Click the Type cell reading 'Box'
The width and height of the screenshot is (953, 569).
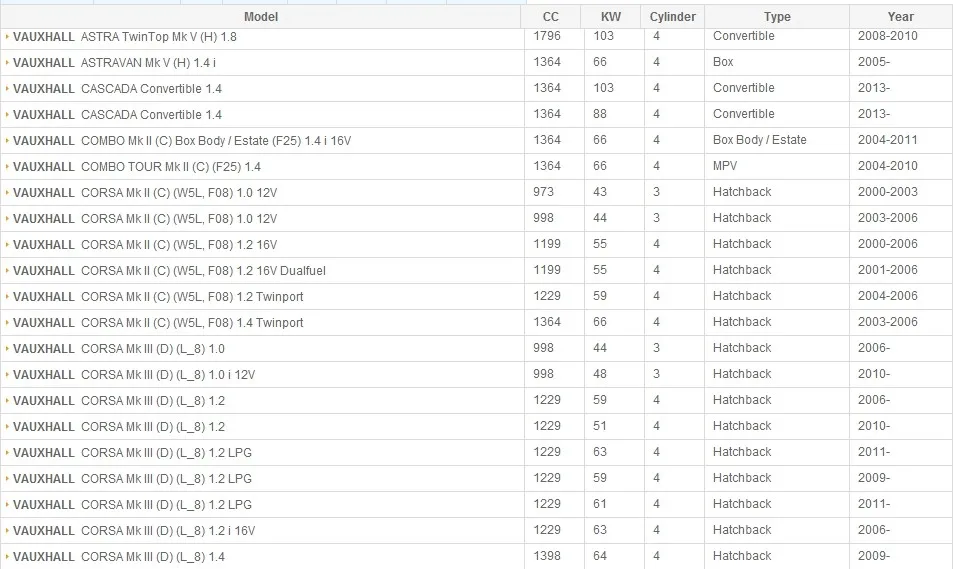point(723,62)
